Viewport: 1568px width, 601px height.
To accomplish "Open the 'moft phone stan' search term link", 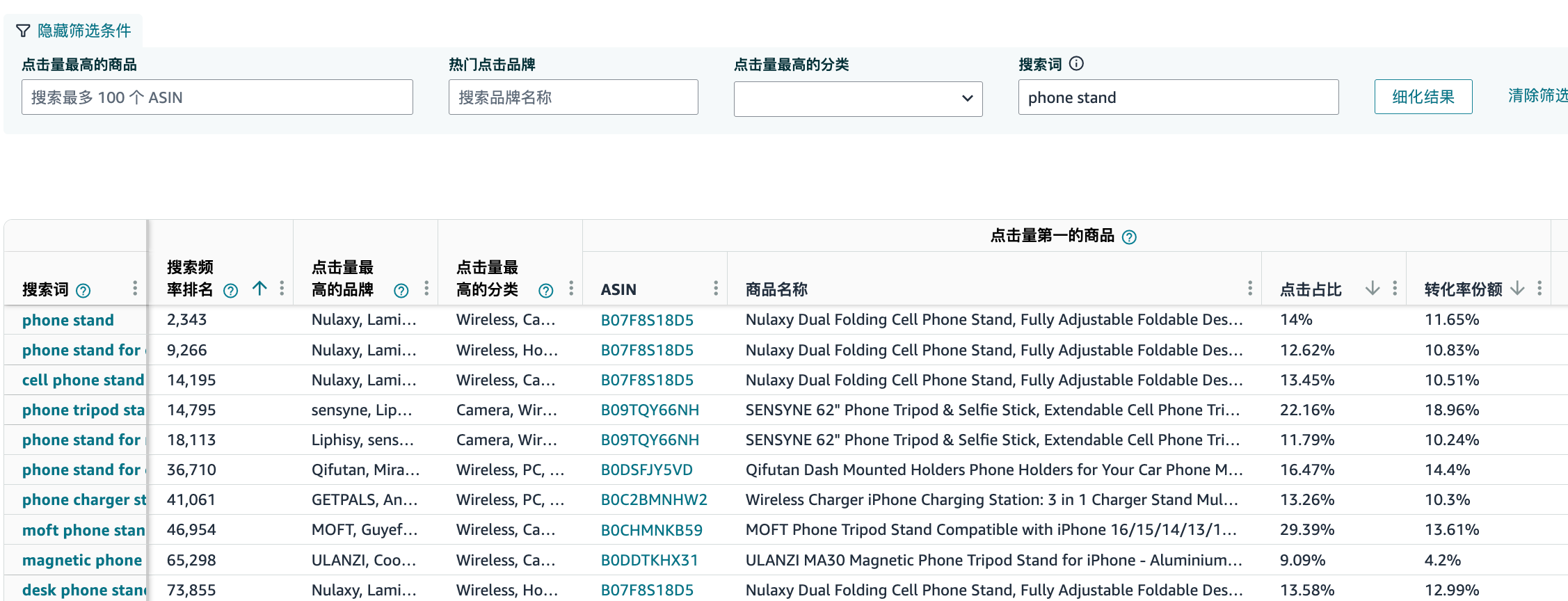I will click(x=83, y=530).
